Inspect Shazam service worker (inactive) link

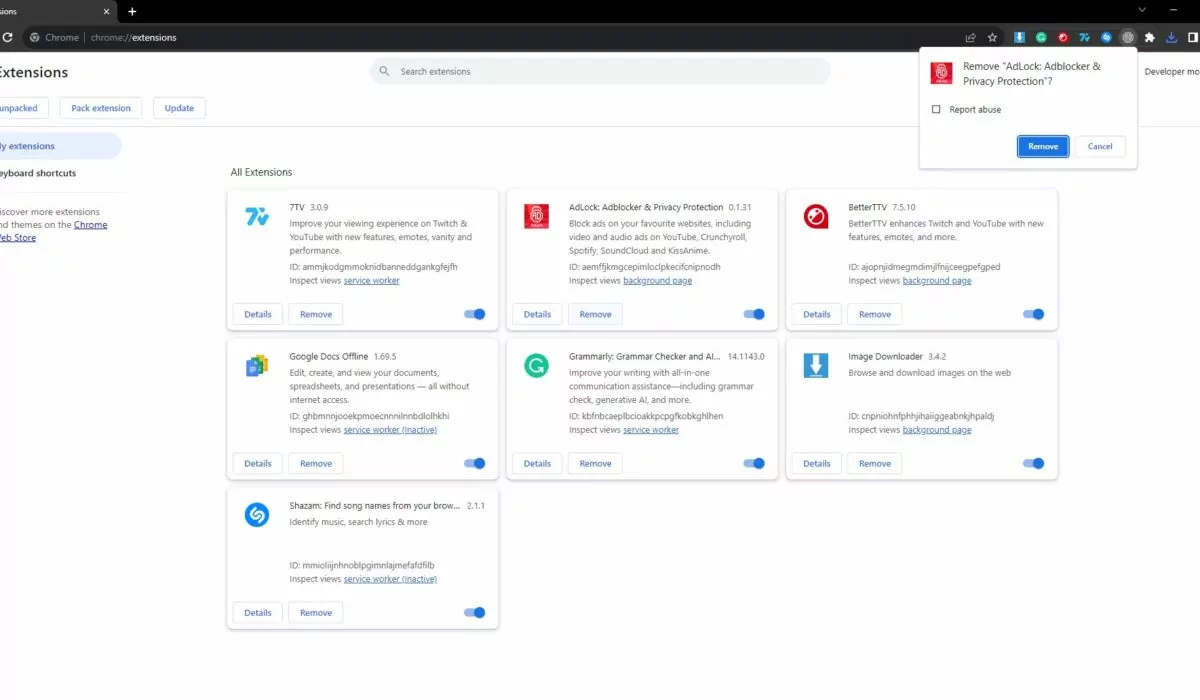[390, 579]
